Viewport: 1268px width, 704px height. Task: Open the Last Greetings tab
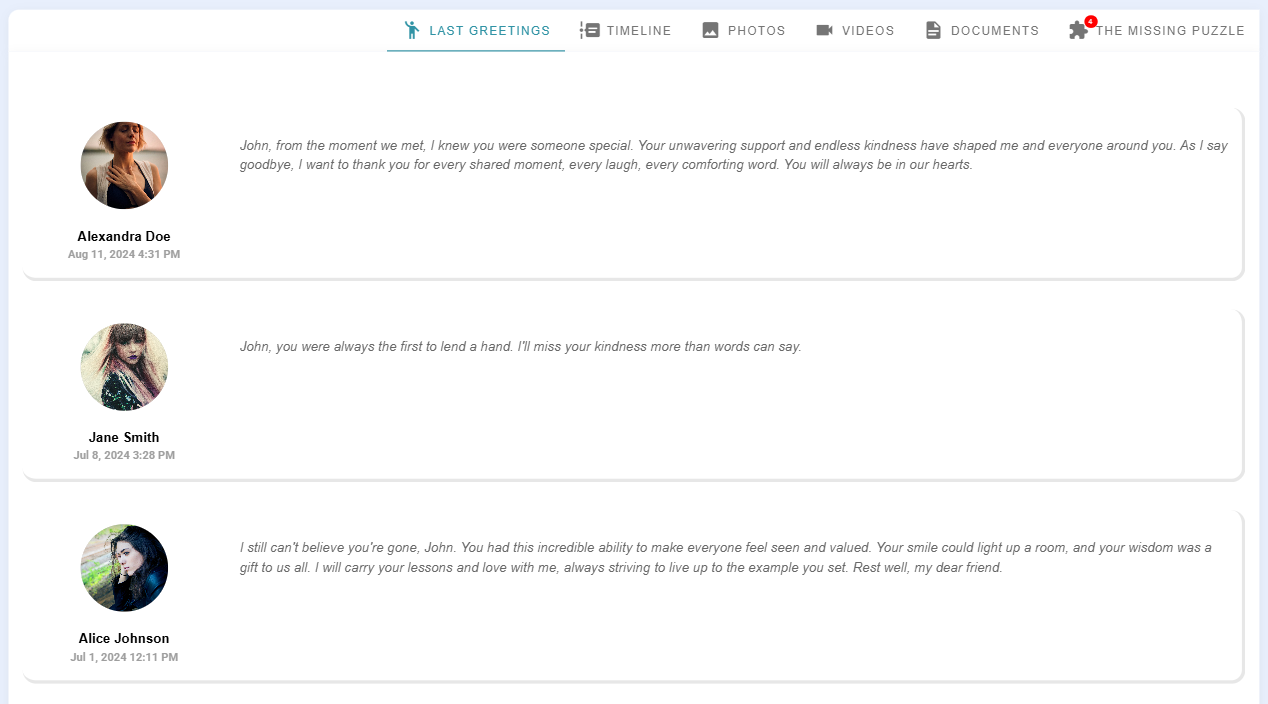tap(476, 30)
